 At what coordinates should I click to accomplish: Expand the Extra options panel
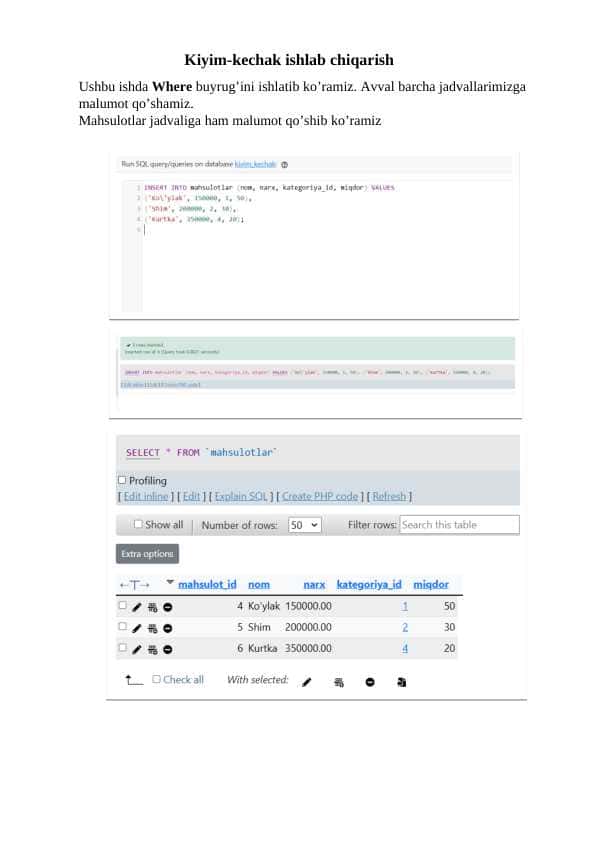147,554
